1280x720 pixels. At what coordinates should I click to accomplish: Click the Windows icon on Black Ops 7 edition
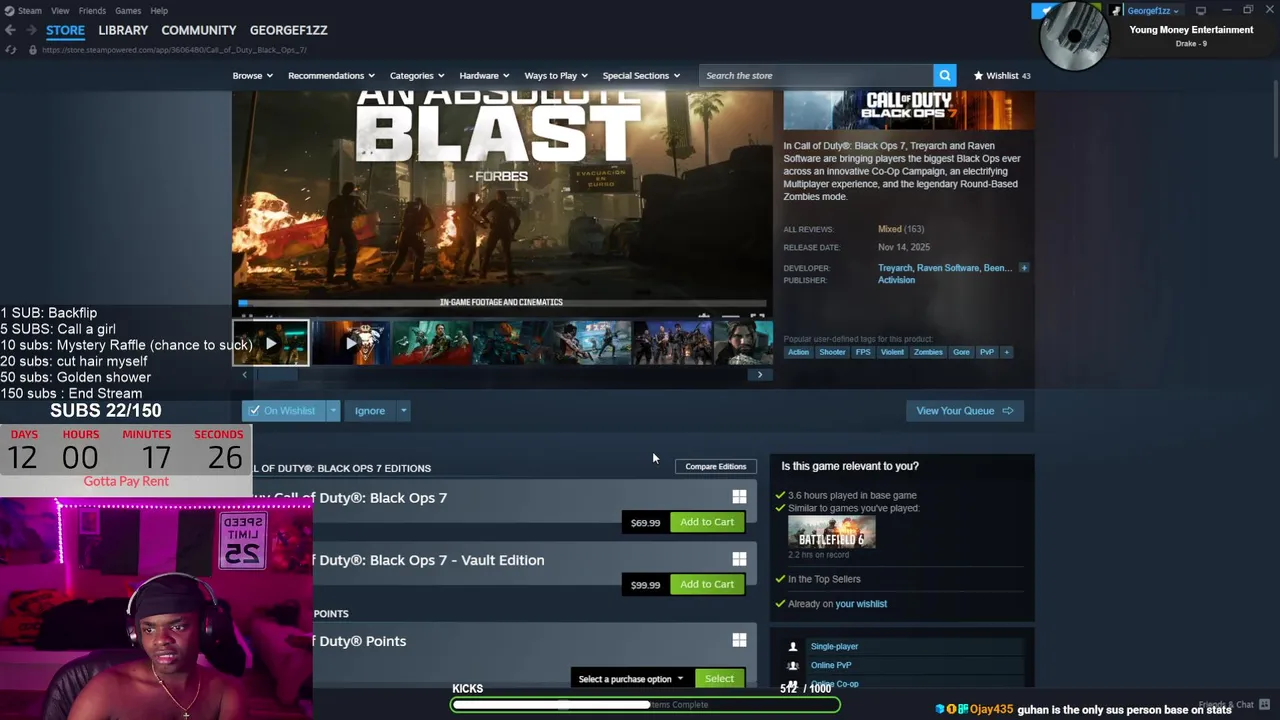[x=739, y=497]
